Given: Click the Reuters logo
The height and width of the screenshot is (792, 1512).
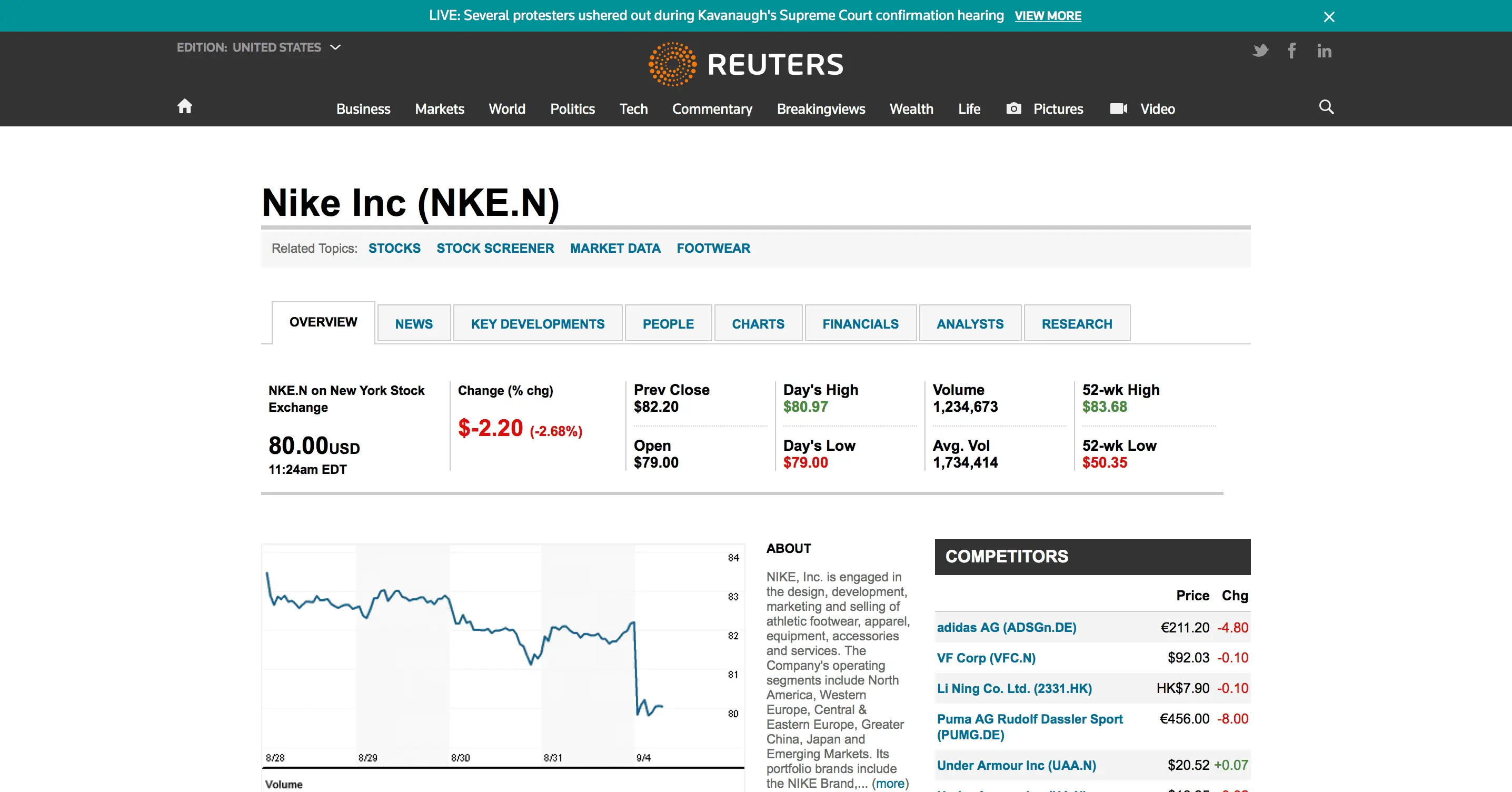Looking at the screenshot, I should pyautogui.click(x=745, y=64).
